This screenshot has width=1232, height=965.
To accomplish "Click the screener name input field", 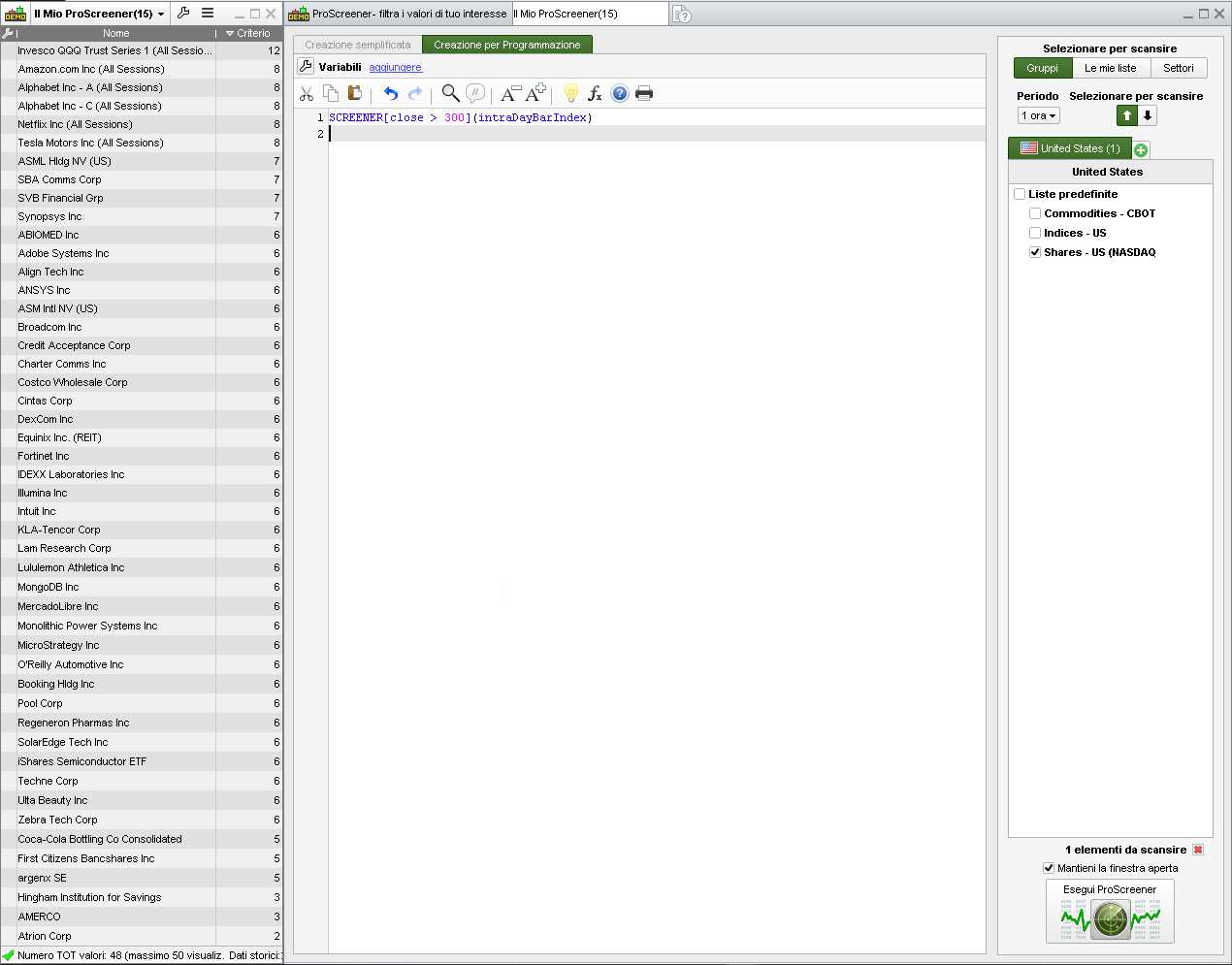I will click(x=590, y=14).
